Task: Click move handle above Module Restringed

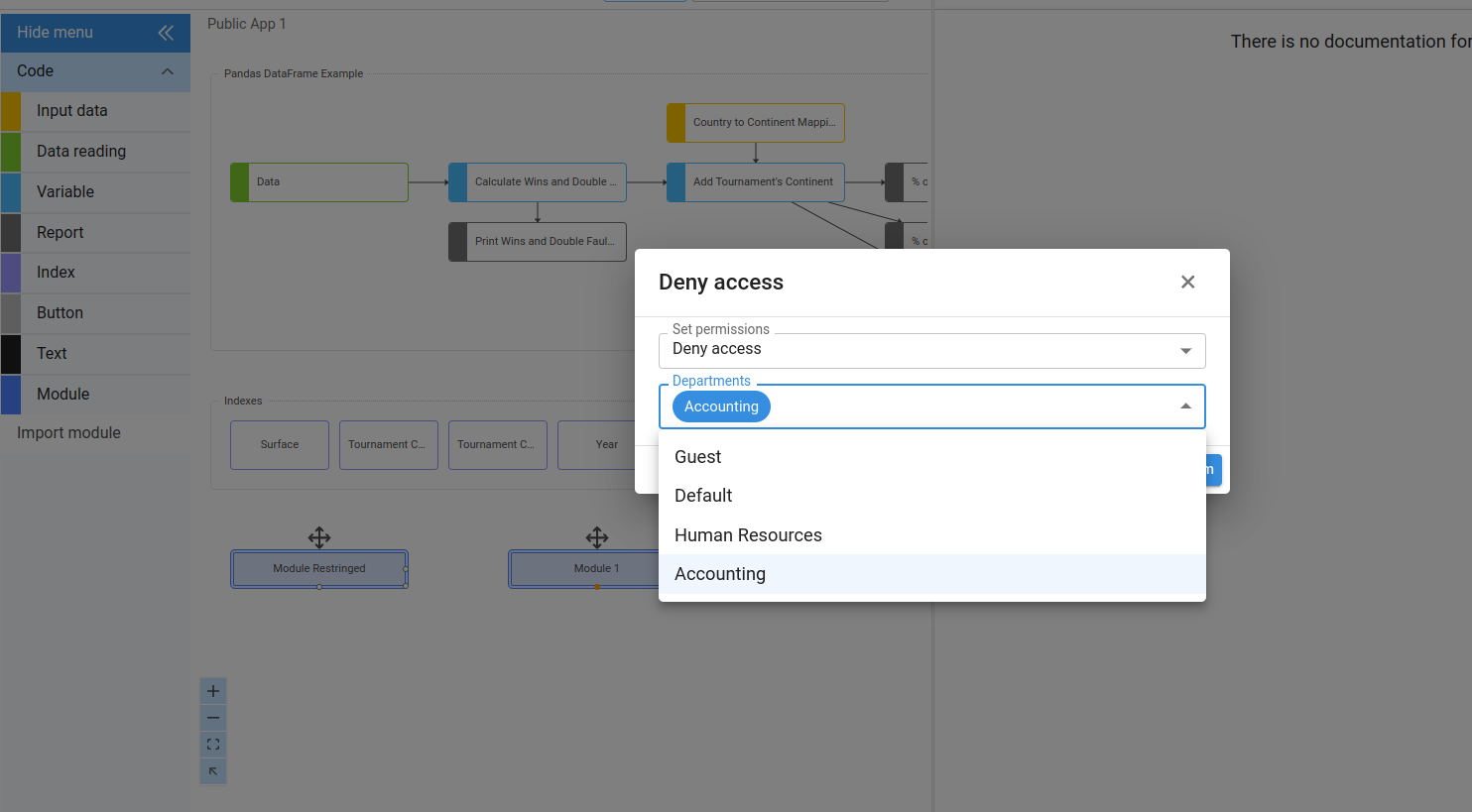Action: coord(319,537)
